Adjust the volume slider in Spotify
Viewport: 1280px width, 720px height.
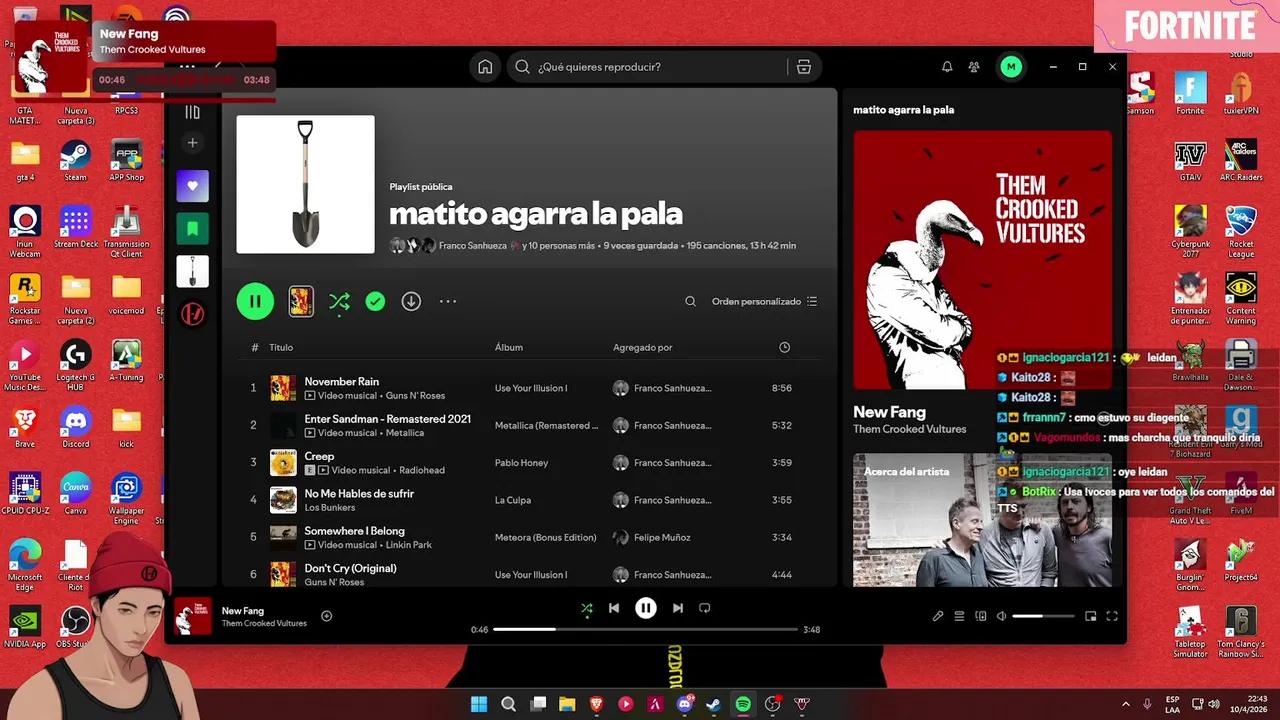pos(1041,616)
